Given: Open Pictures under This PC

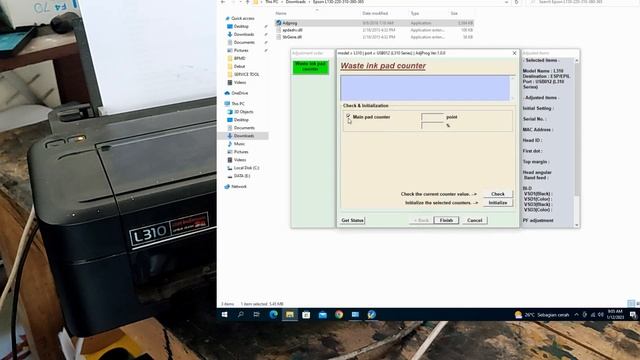Looking at the screenshot, I should (241, 152).
